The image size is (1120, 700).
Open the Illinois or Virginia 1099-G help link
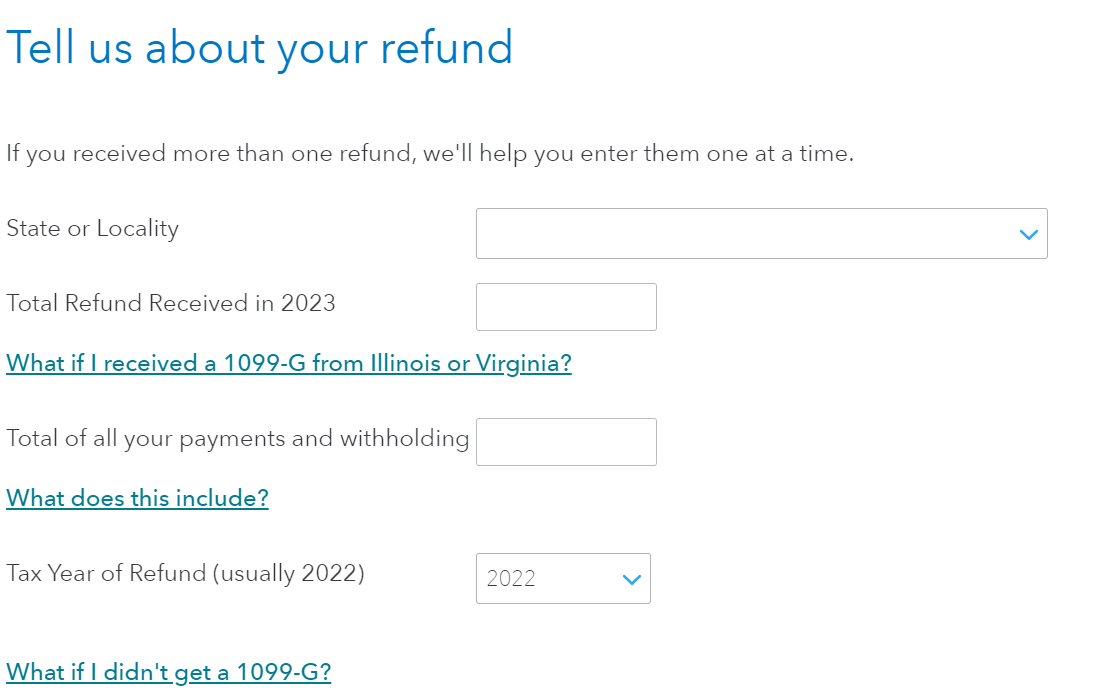coord(288,363)
